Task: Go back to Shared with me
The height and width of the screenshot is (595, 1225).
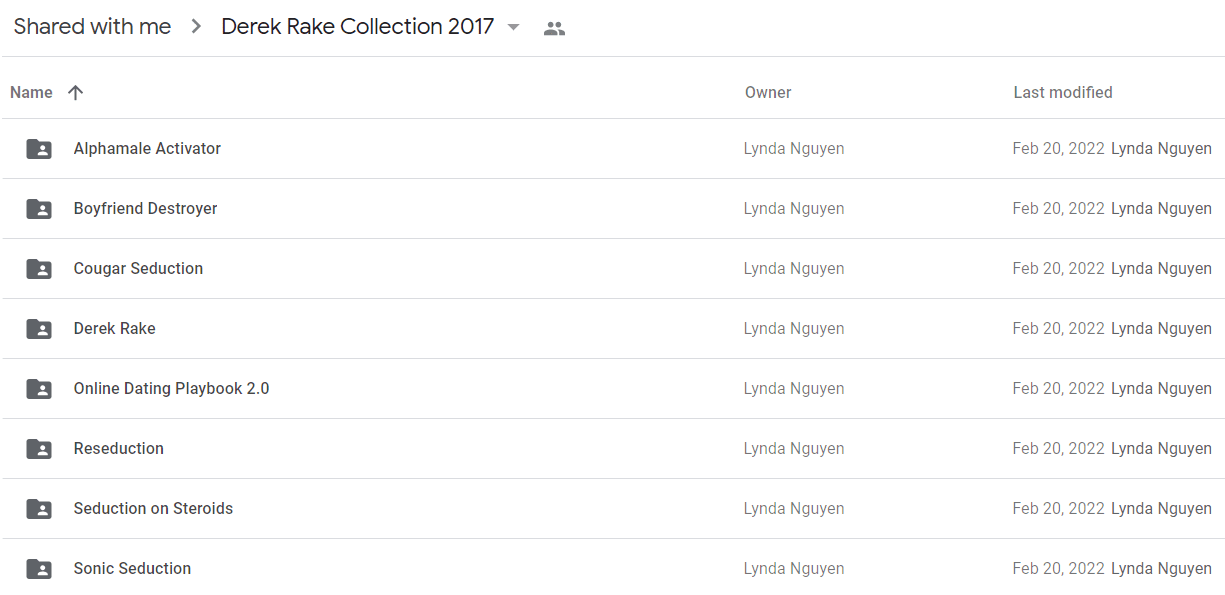Action: [x=92, y=27]
